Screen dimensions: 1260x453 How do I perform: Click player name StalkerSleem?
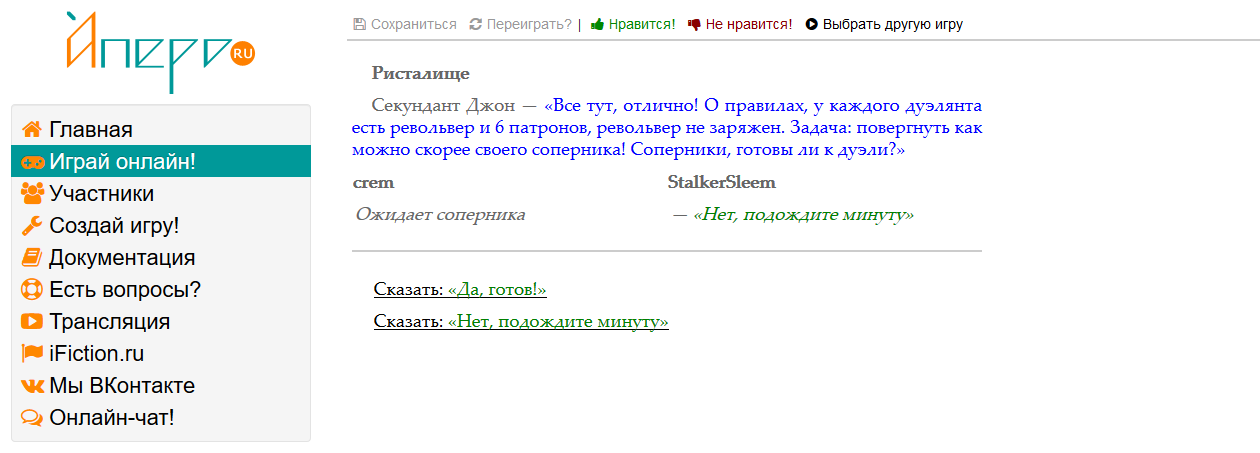pos(722,183)
